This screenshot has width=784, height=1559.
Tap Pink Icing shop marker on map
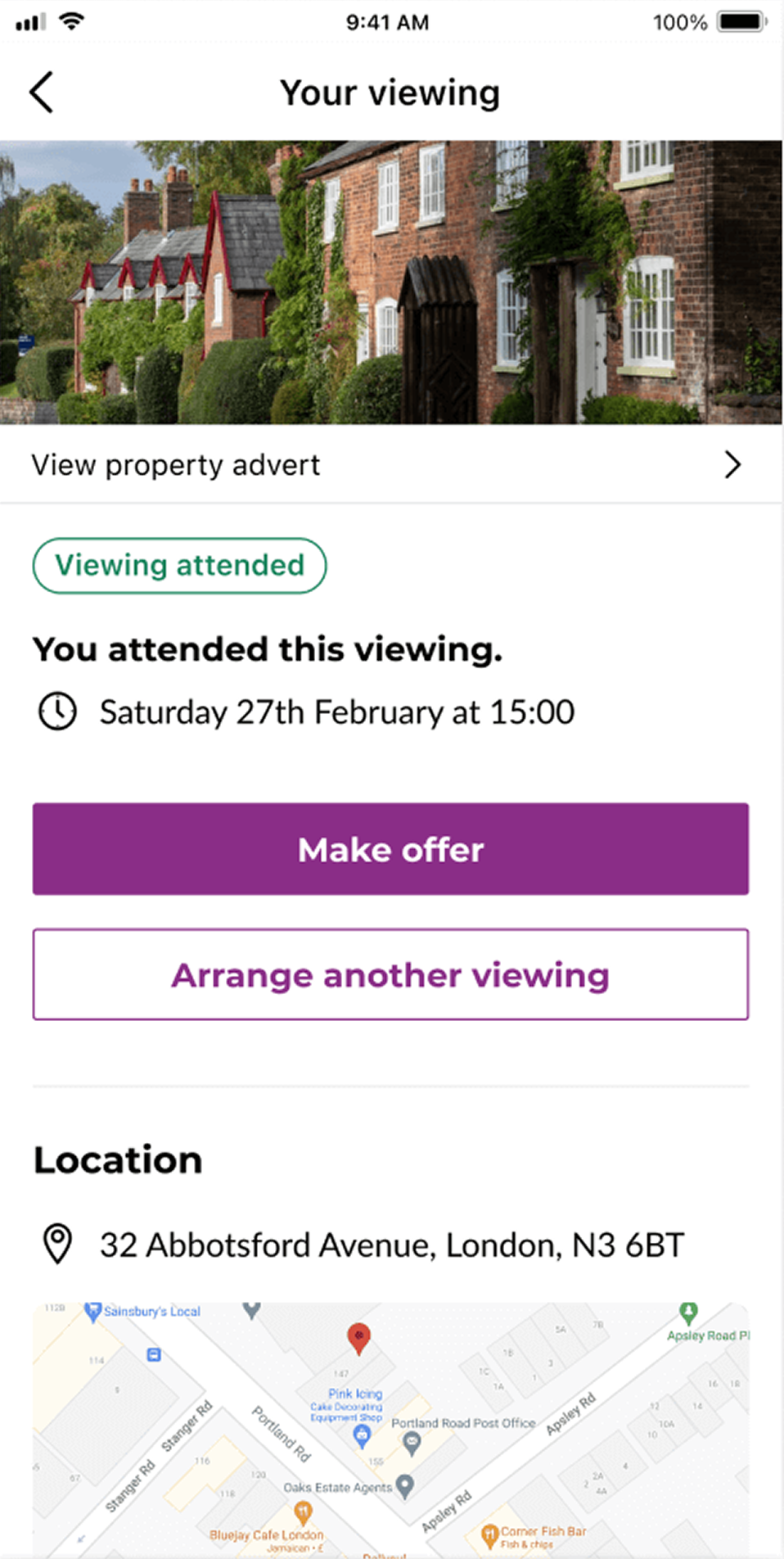coord(362,1435)
